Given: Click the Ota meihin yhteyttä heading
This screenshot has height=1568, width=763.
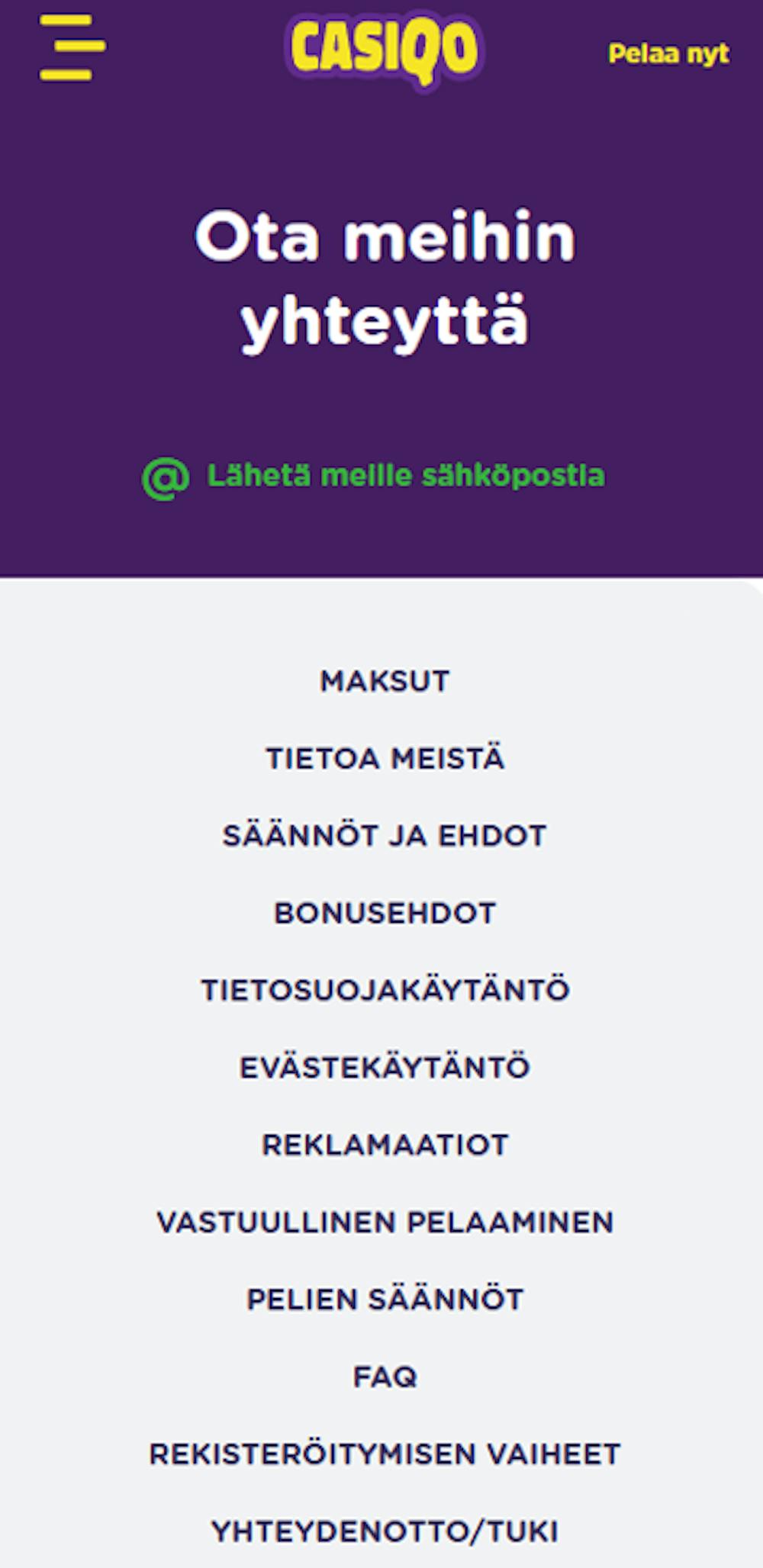Looking at the screenshot, I should pyautogui.click(x=384, y=278).
